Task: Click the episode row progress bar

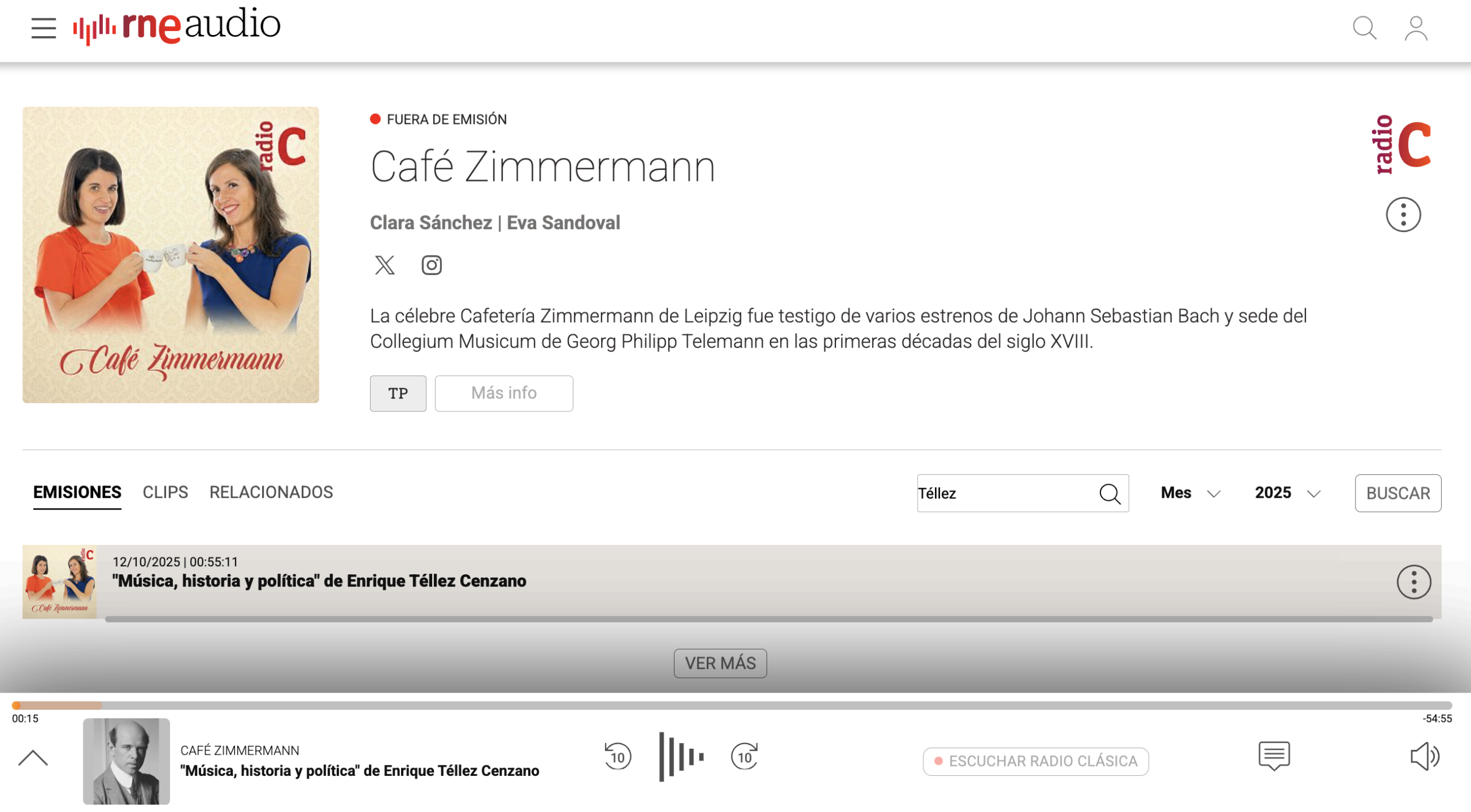Action: tap(769, 619)
